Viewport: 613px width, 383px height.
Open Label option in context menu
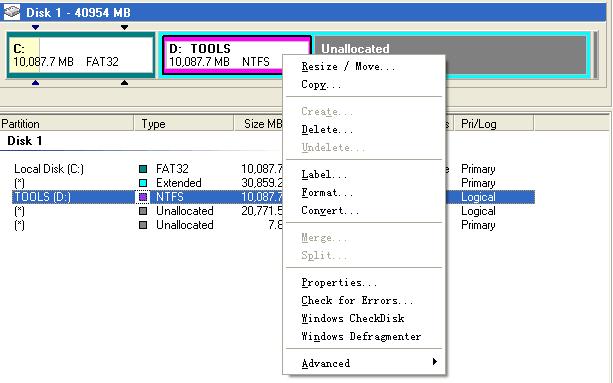324,174
